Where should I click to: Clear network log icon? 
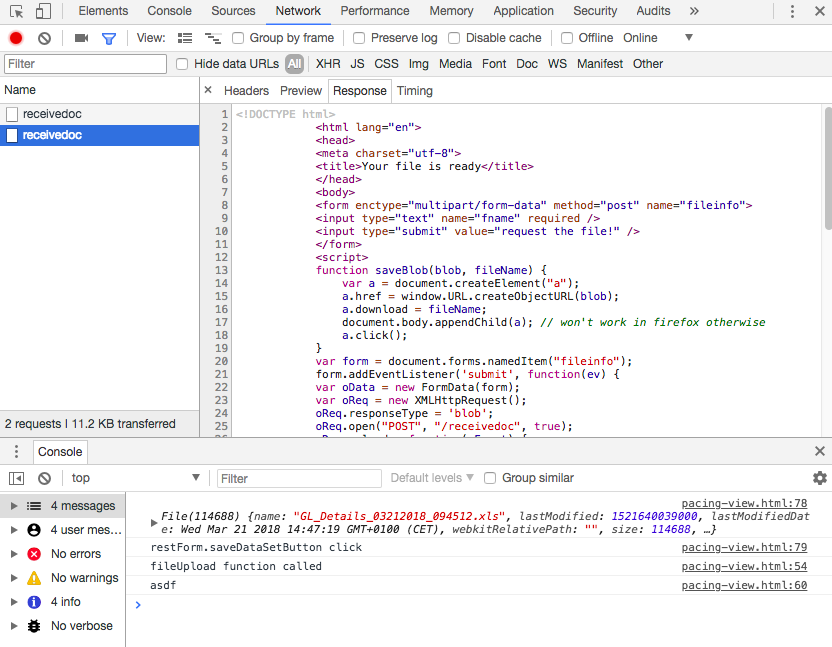pyautogui.click(x=45, y=38)
